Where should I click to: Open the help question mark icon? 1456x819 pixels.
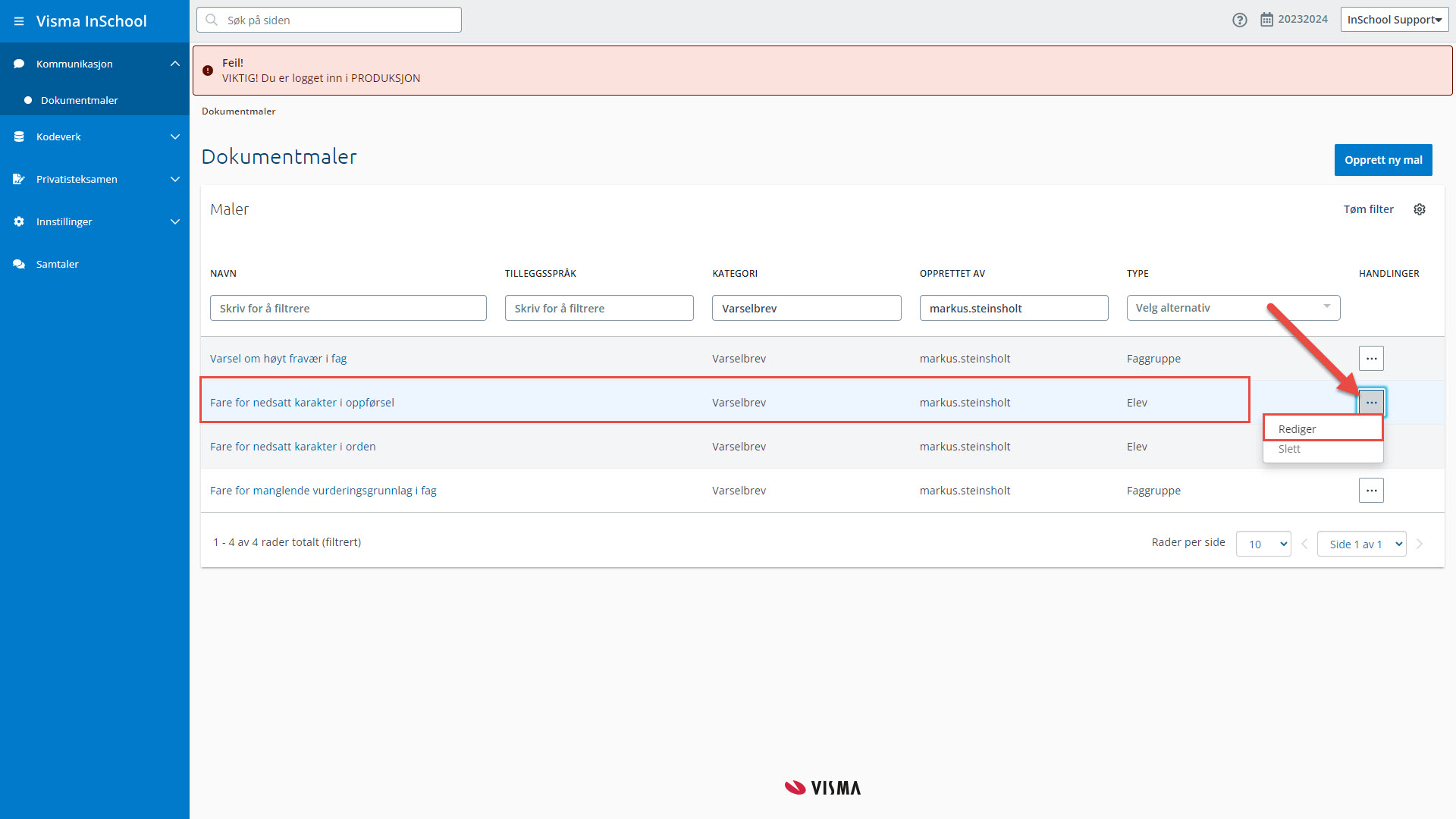point(1240,20)
